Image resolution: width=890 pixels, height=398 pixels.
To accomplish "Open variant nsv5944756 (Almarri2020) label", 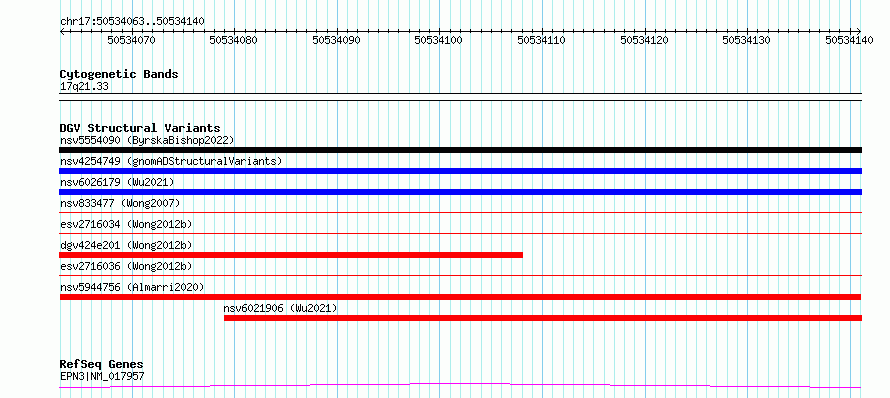I will (132, 287).
